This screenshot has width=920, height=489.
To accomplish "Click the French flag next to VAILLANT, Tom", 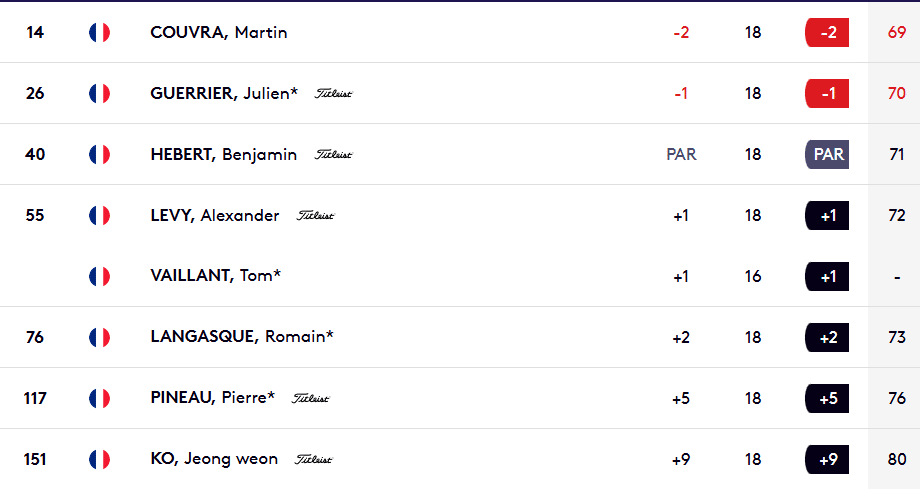I will 99,276.
